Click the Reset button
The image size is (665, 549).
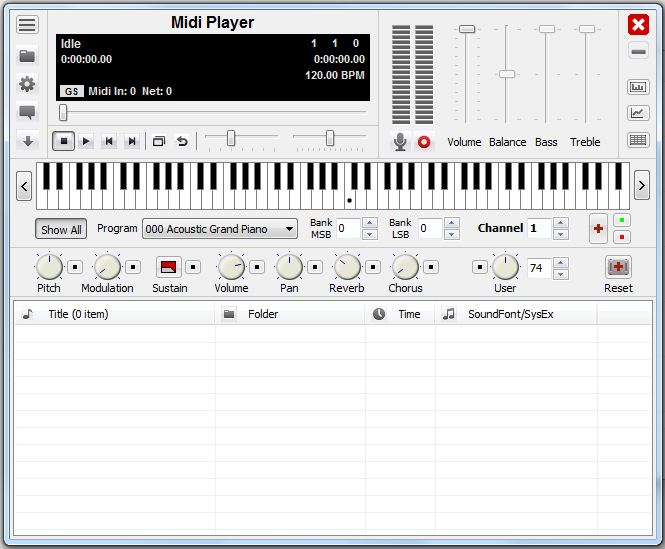[618, 267]
